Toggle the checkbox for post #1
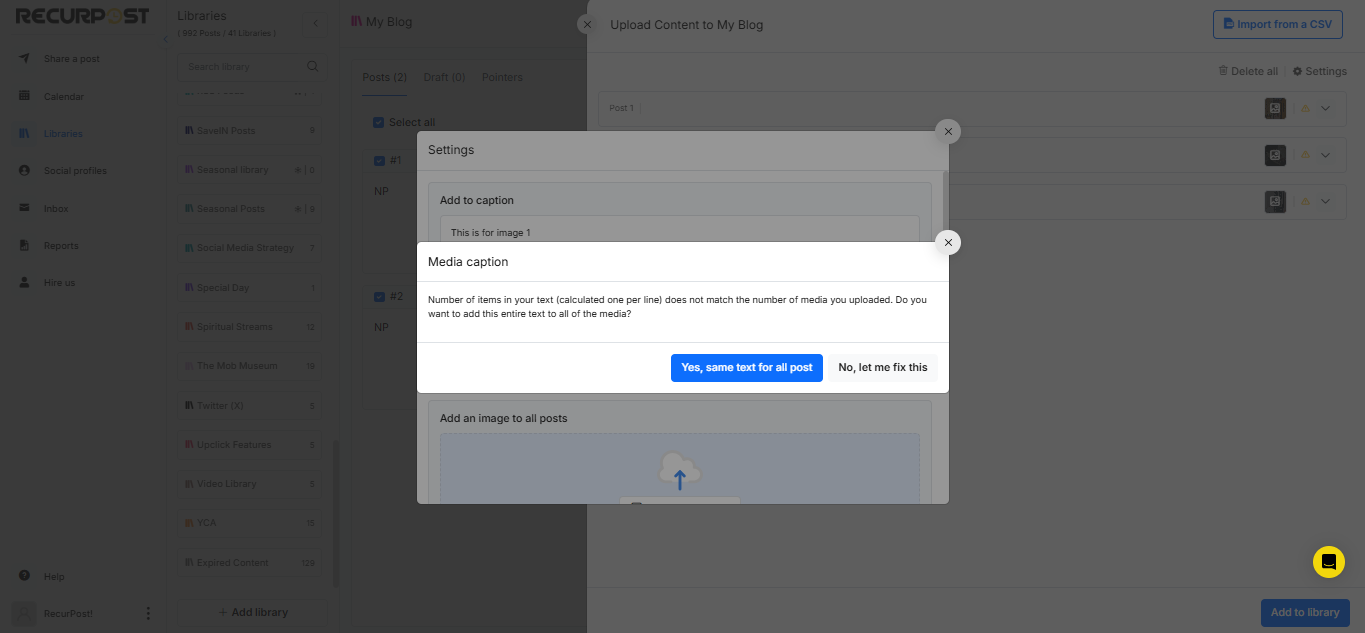Image resolution: width=1365 pixels, height=633 pixels. [378, 161]
